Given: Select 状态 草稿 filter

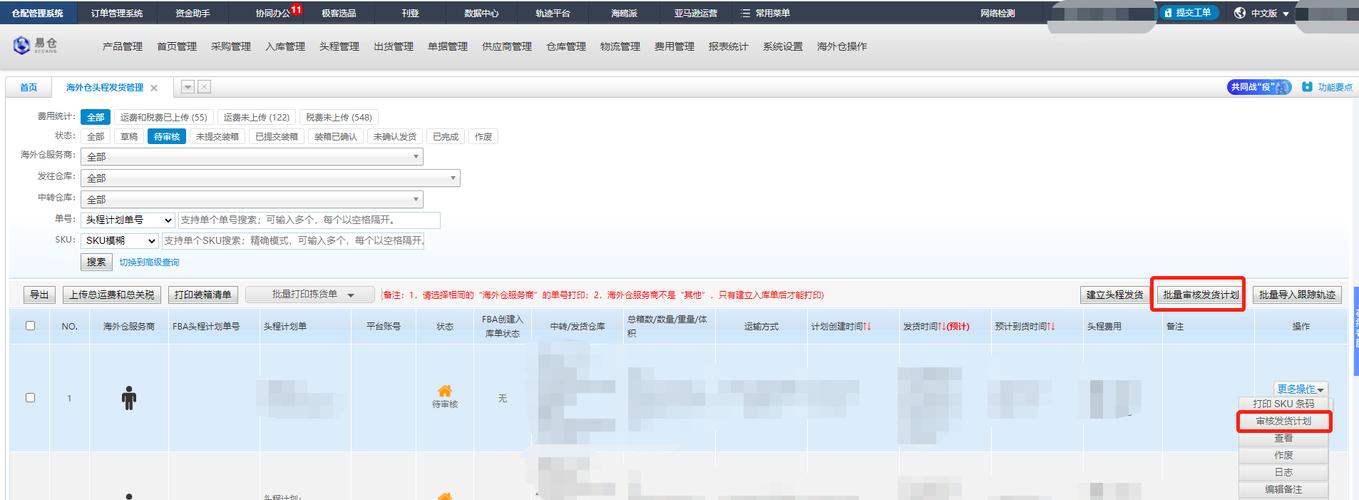Looking at the screenshot, I should pos(128,137).
